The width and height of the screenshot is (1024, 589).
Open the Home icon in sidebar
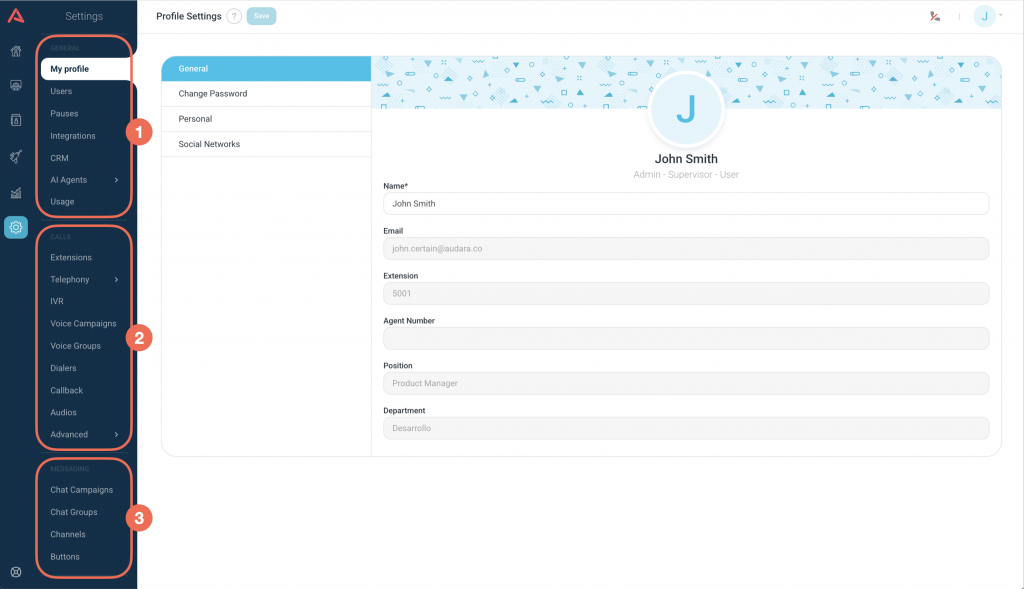click(x=16, y=51)
